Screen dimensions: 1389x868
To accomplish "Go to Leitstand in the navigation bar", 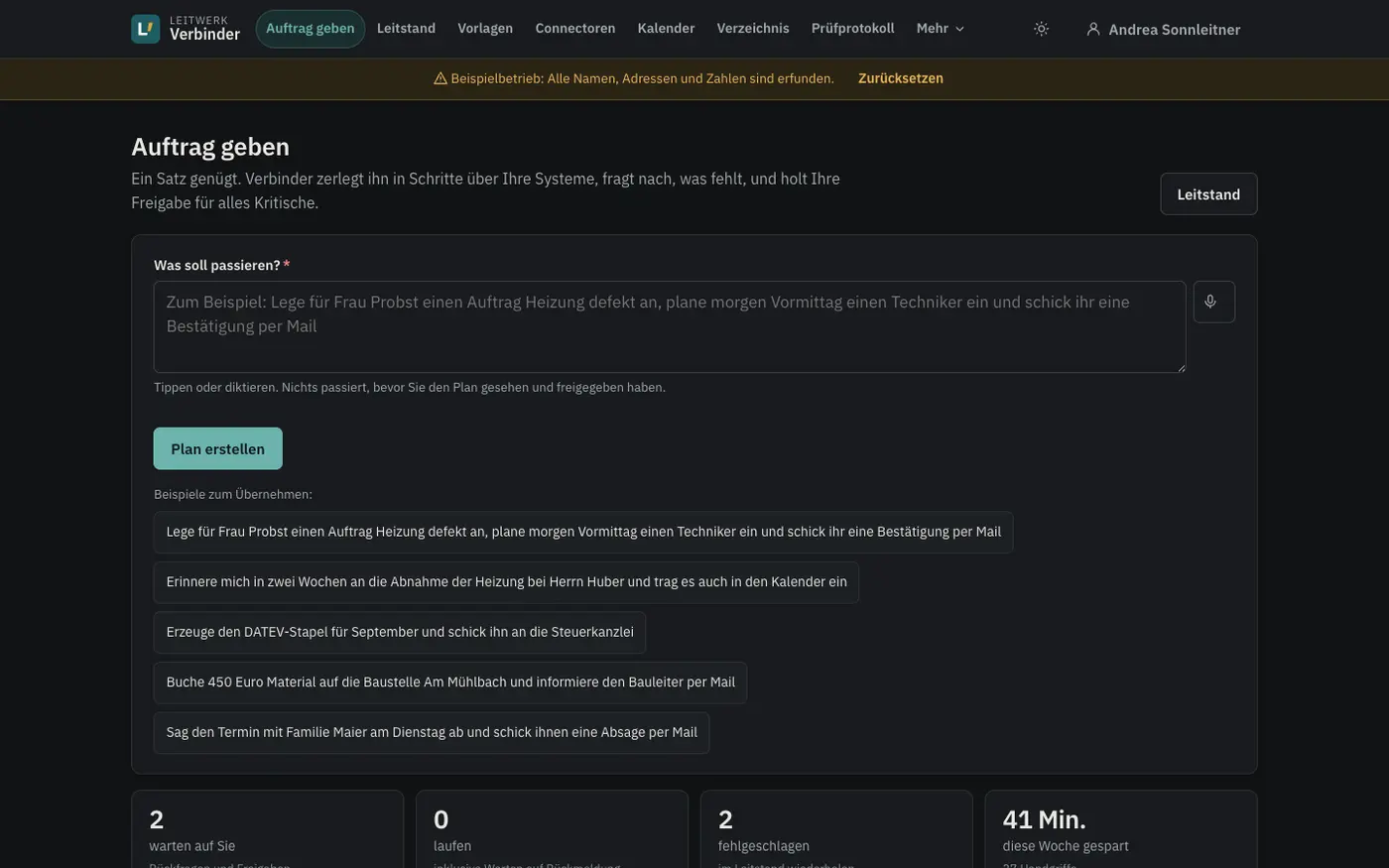I will (x=406, y=29).
